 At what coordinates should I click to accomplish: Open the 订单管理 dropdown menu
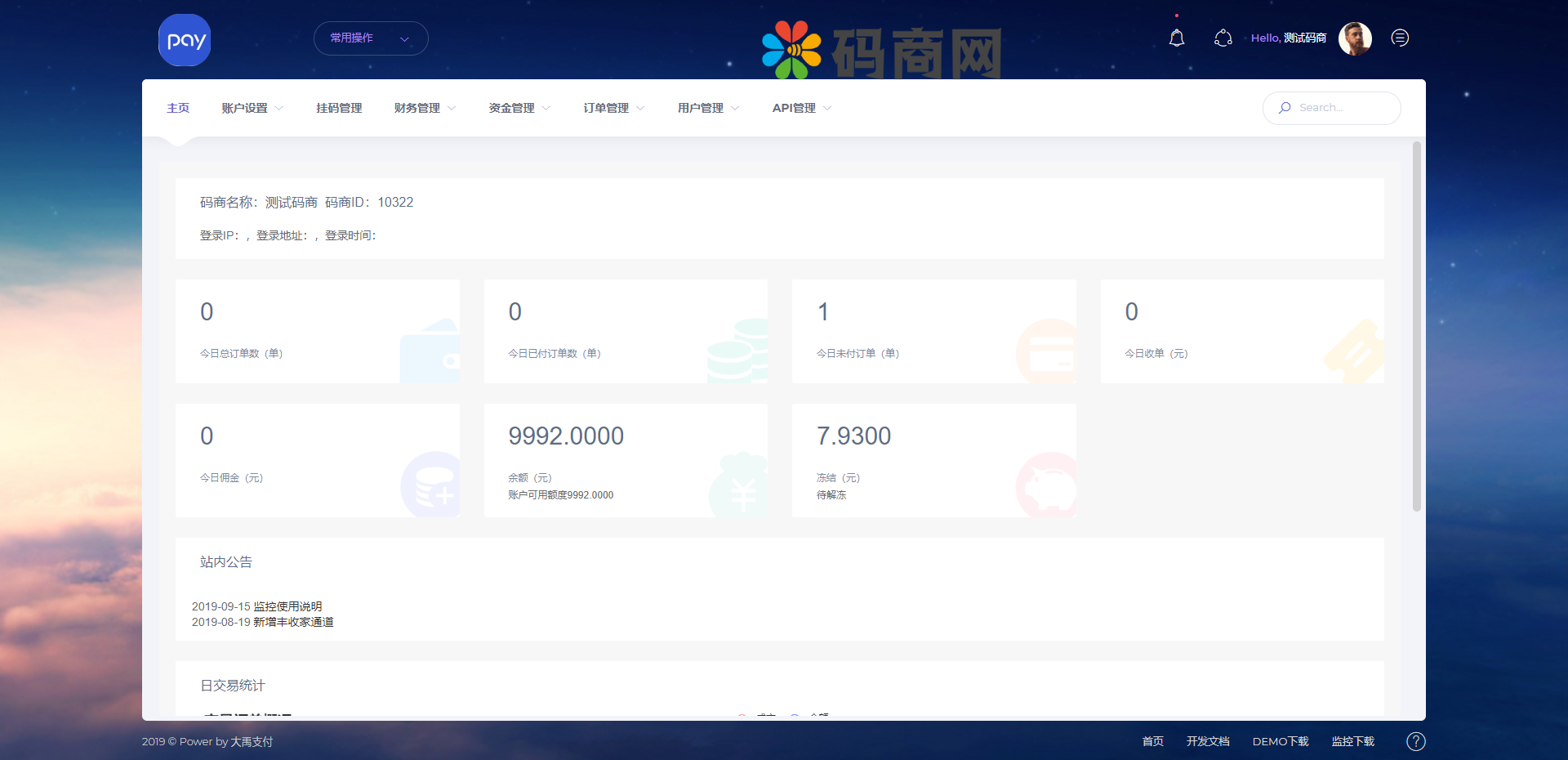point(613,108)
